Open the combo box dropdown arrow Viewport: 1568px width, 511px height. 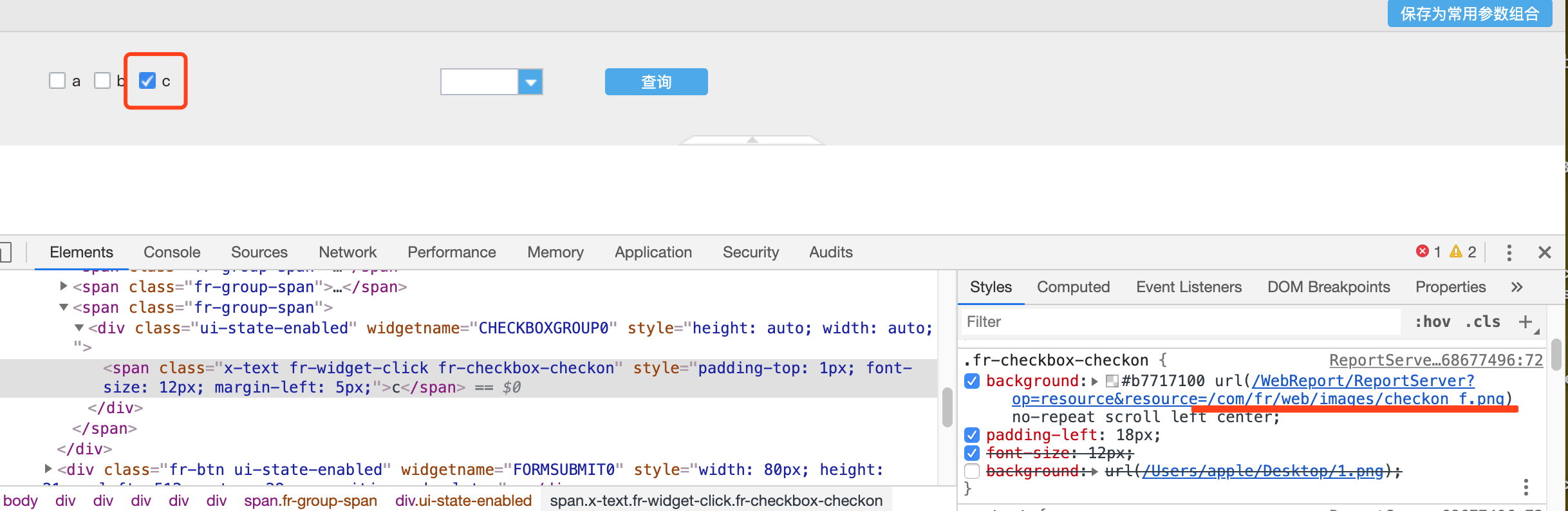(530, 82)
